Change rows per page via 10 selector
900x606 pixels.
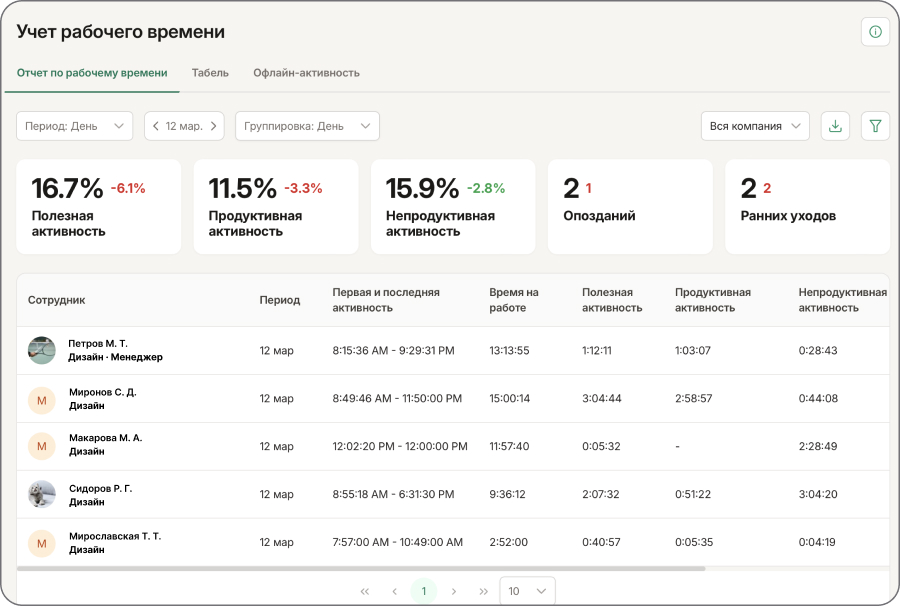click(527, 591)
